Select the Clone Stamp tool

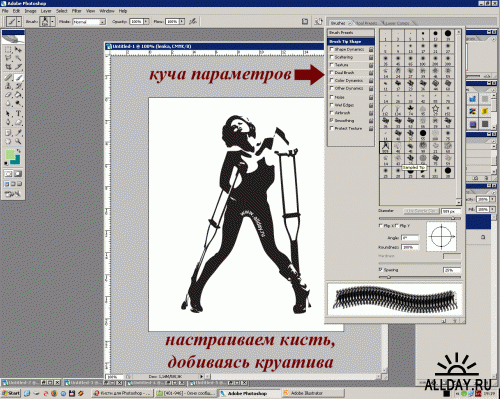coord(8,86)
